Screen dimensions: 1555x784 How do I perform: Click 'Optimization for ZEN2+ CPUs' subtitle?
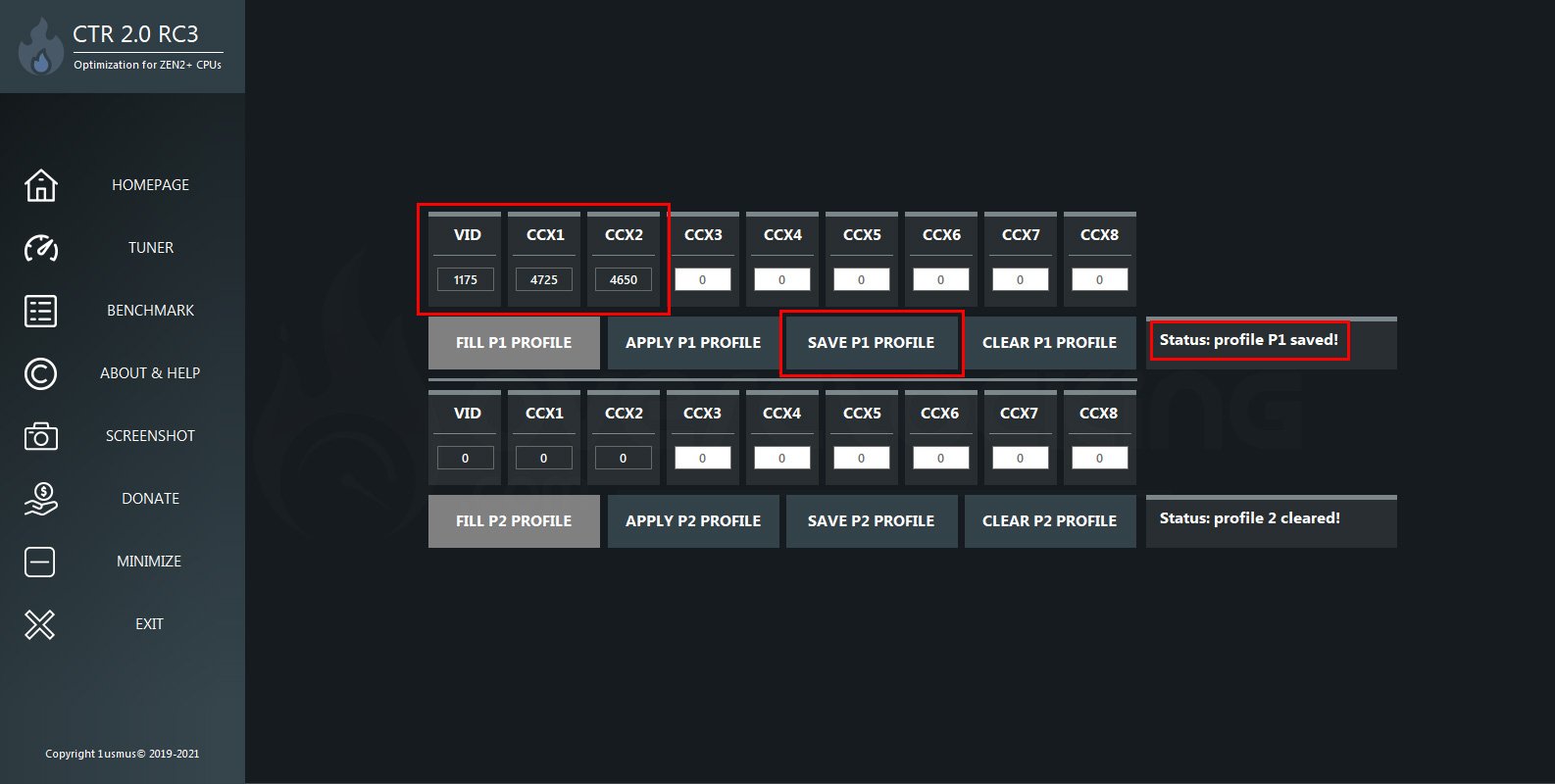coord(147,65)
